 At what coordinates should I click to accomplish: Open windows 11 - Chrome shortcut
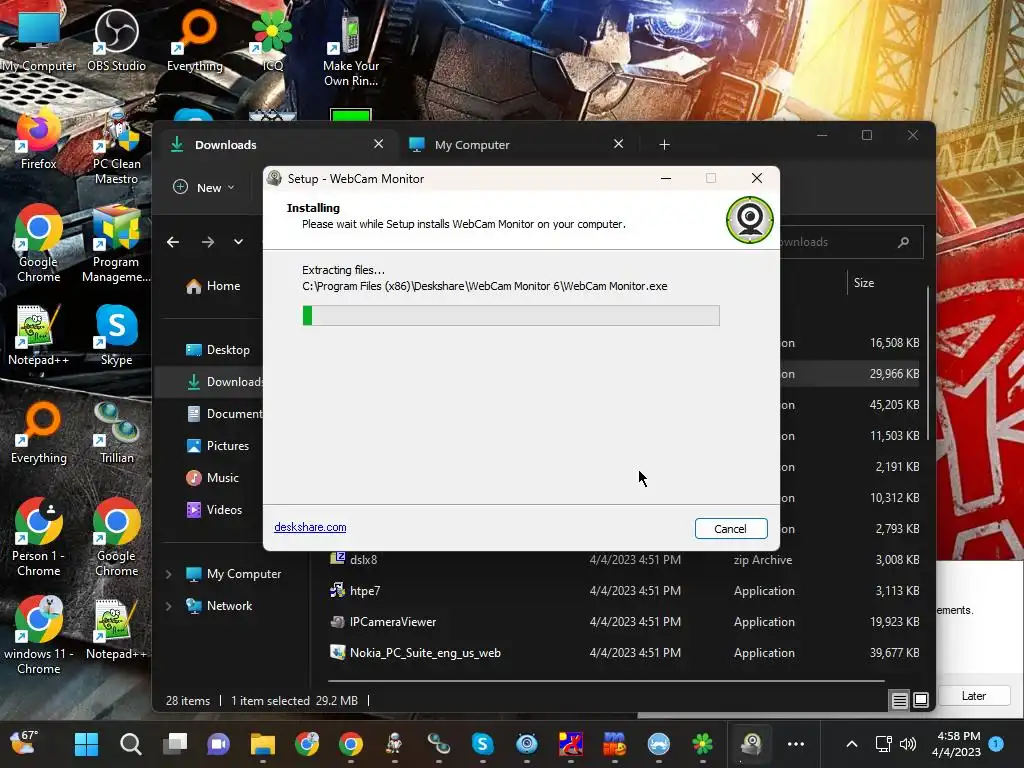[x=39, y=635]
